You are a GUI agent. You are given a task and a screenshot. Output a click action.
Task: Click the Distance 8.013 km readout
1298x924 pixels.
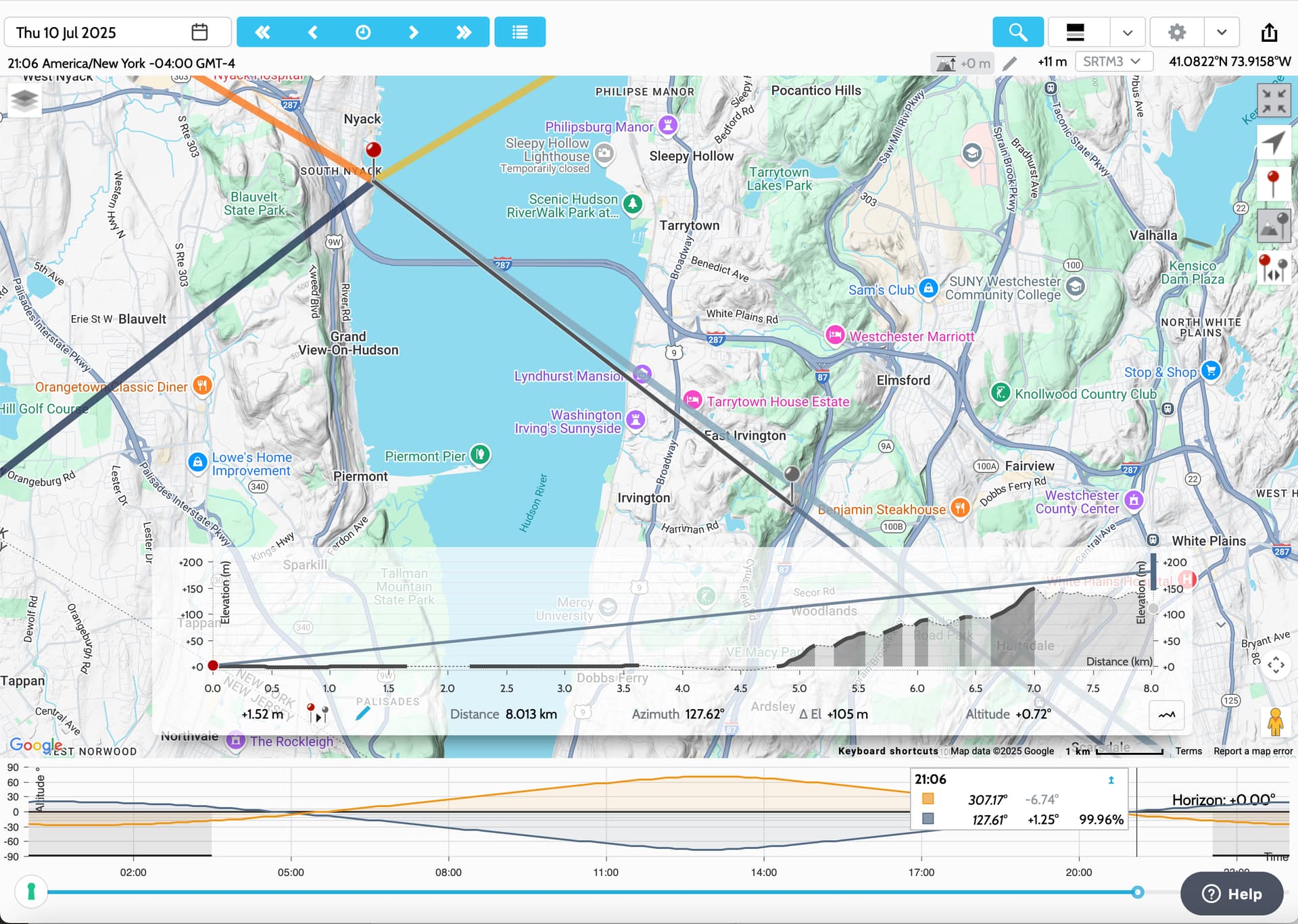(x=504, y=714)
